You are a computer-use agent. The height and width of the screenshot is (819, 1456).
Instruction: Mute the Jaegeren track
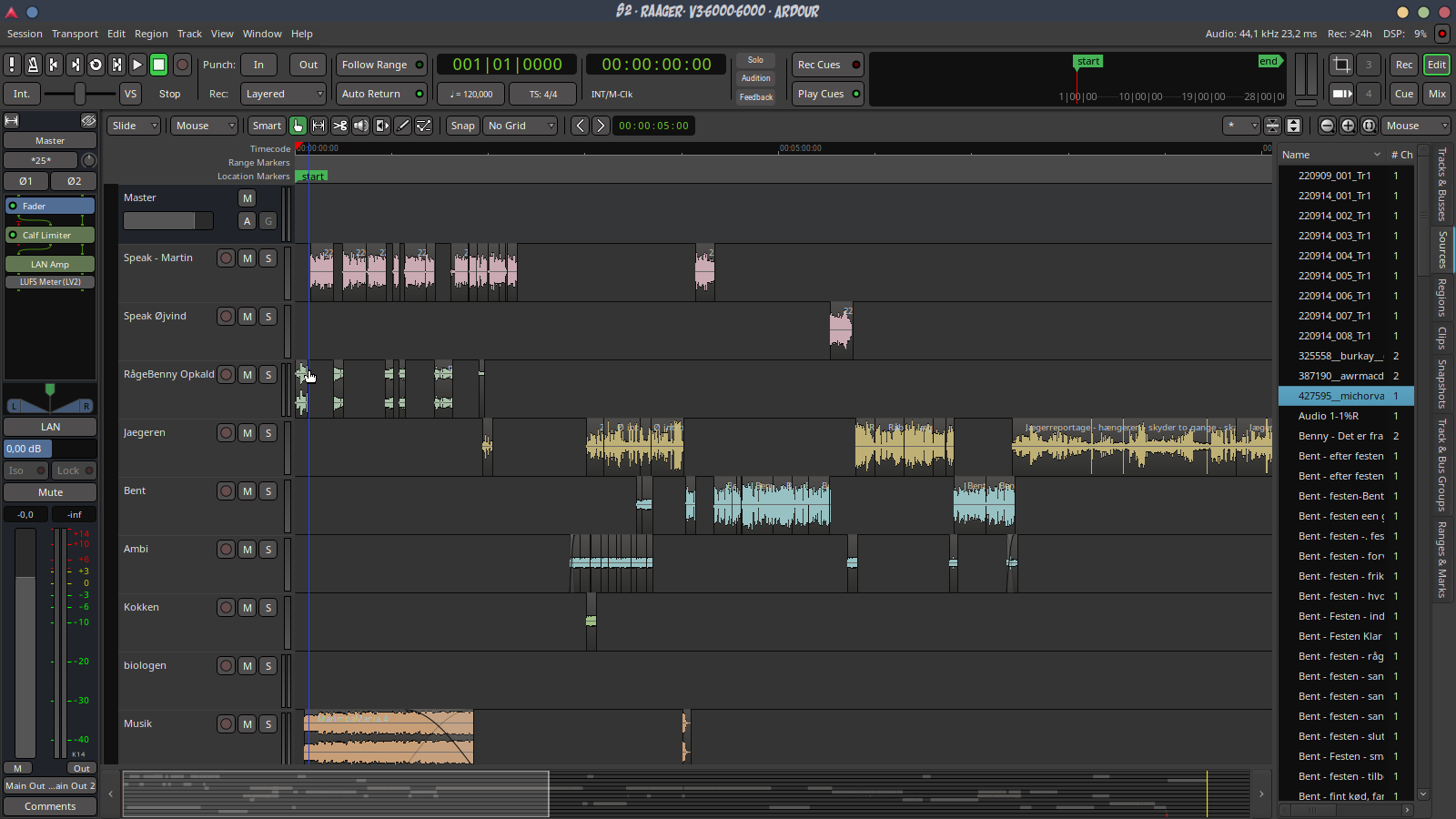pos(247,433)
